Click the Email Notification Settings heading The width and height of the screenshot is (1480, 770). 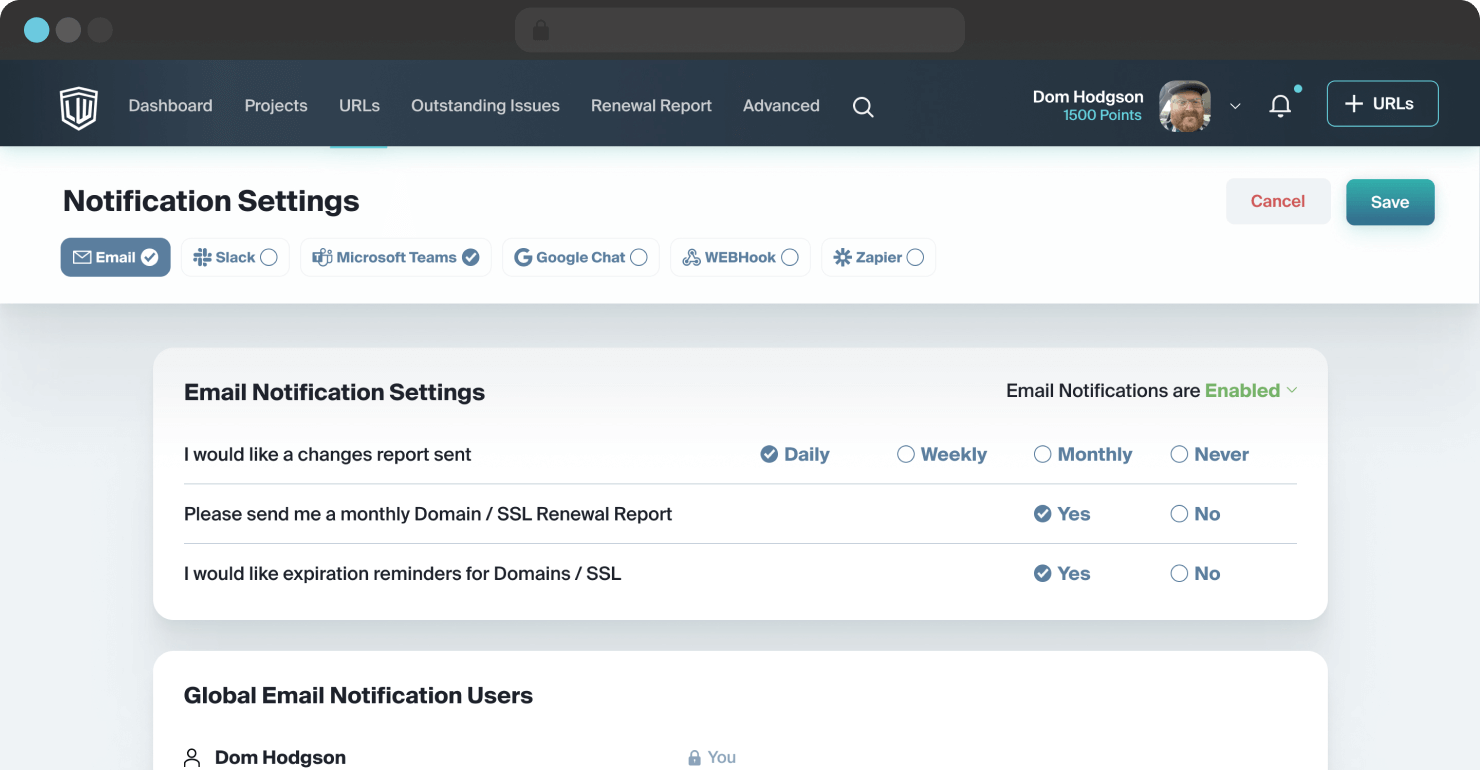pos(334,392)
